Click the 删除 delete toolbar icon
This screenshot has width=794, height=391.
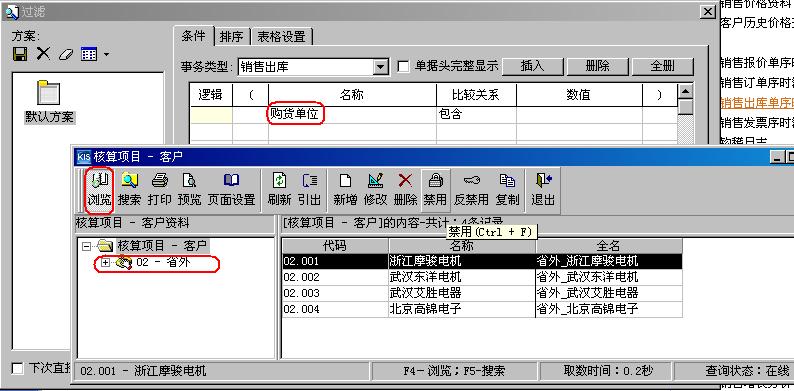(x=405, y=189)
